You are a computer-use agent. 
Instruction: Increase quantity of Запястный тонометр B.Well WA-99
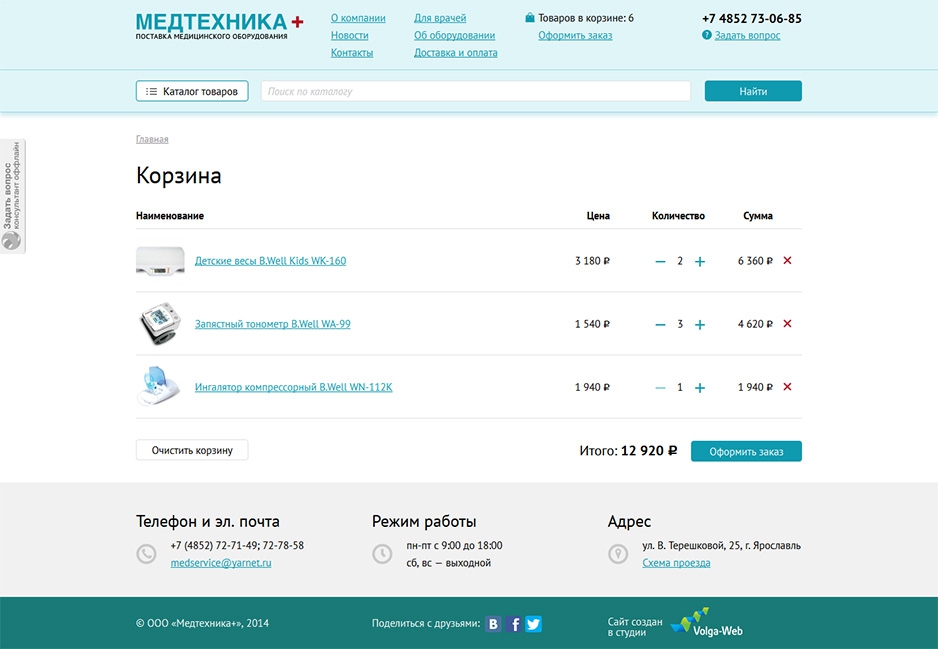point(699,325)
